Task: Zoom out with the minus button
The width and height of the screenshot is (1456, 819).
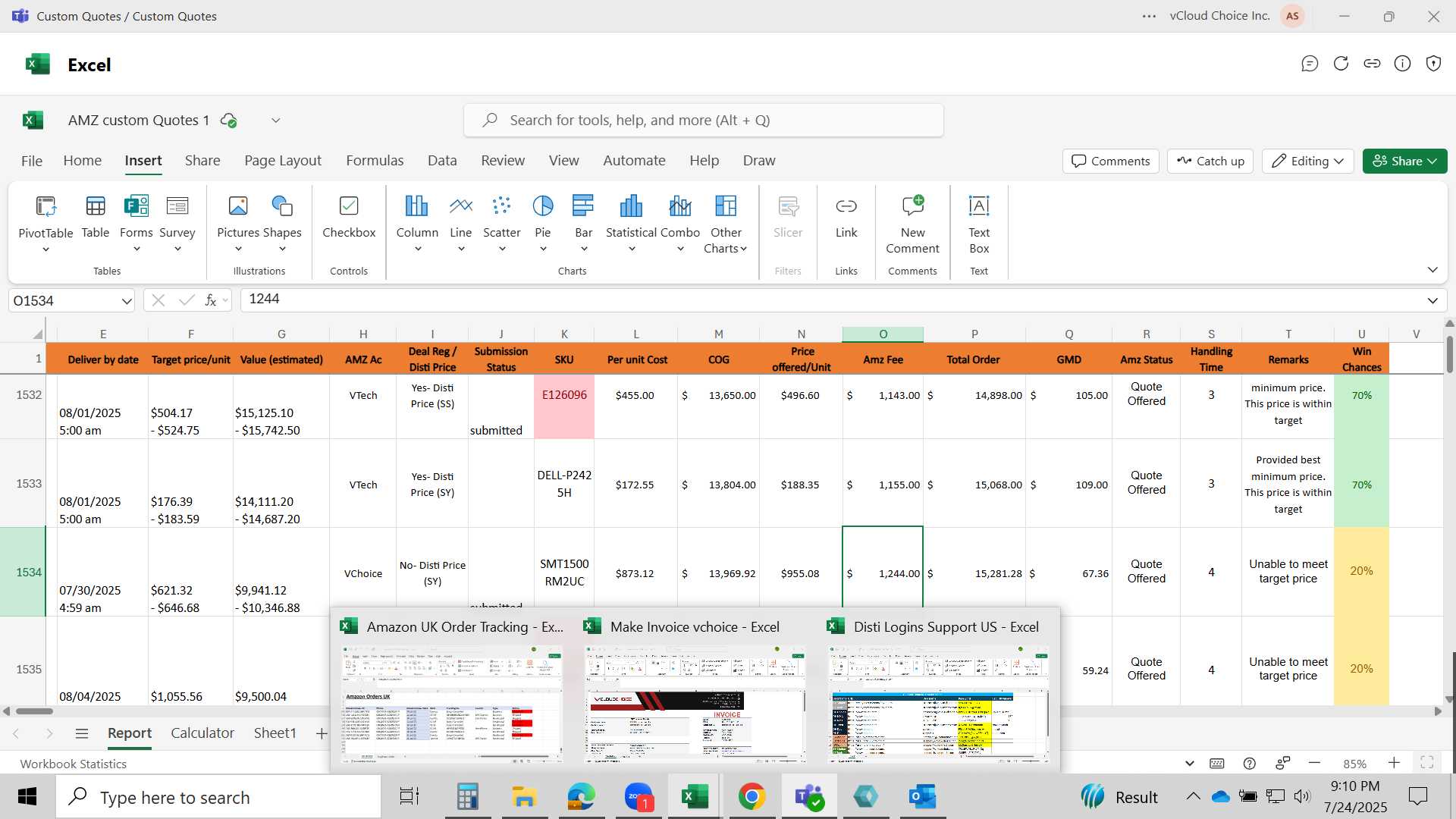Action: pyautogui.click(x=1315, y=763)
